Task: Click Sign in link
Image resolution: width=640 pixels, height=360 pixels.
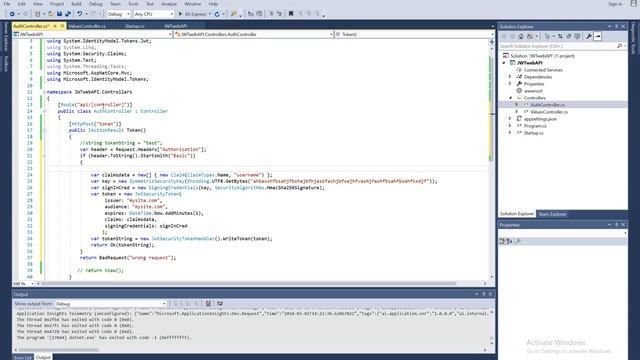Action: (x=615, y=4)
